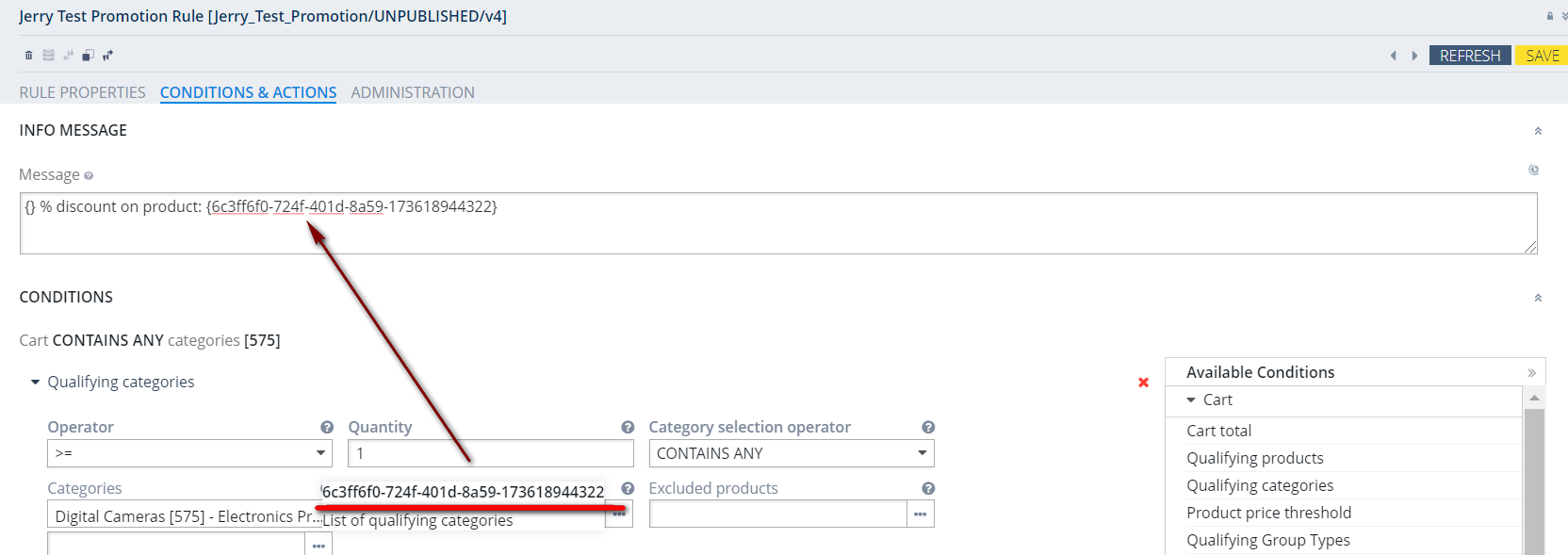Collapse the Qualifying categories condition triangle
The image size is (1568, 555).
click(35, 382)
